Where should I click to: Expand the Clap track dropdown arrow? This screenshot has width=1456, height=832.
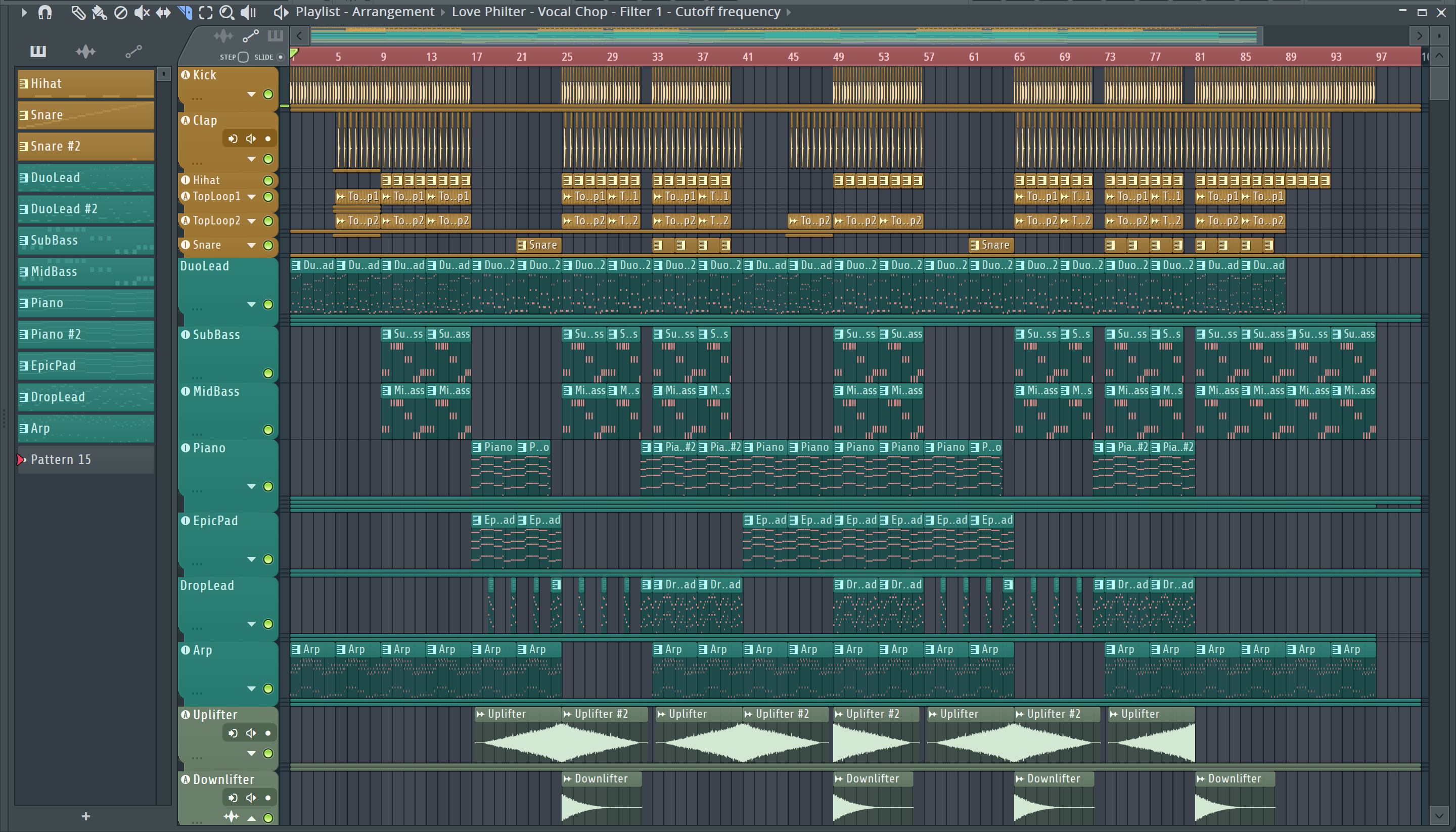pos(251,159)
